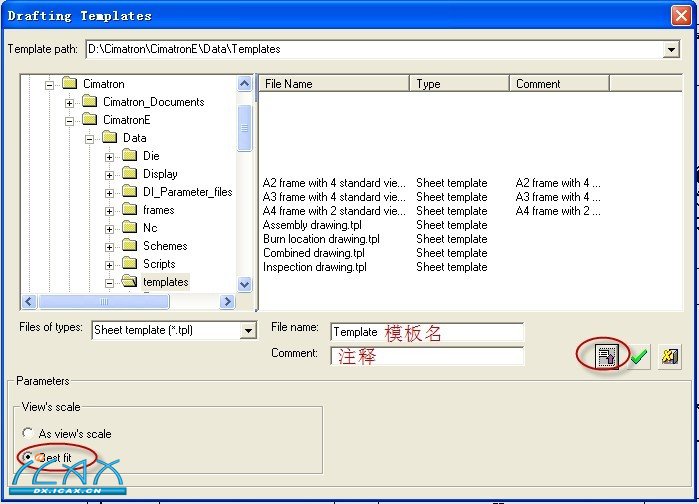This screenshot has height=504, width=699.
Task: Click the folder tree scroll down arrow
Action: [245, 284]
